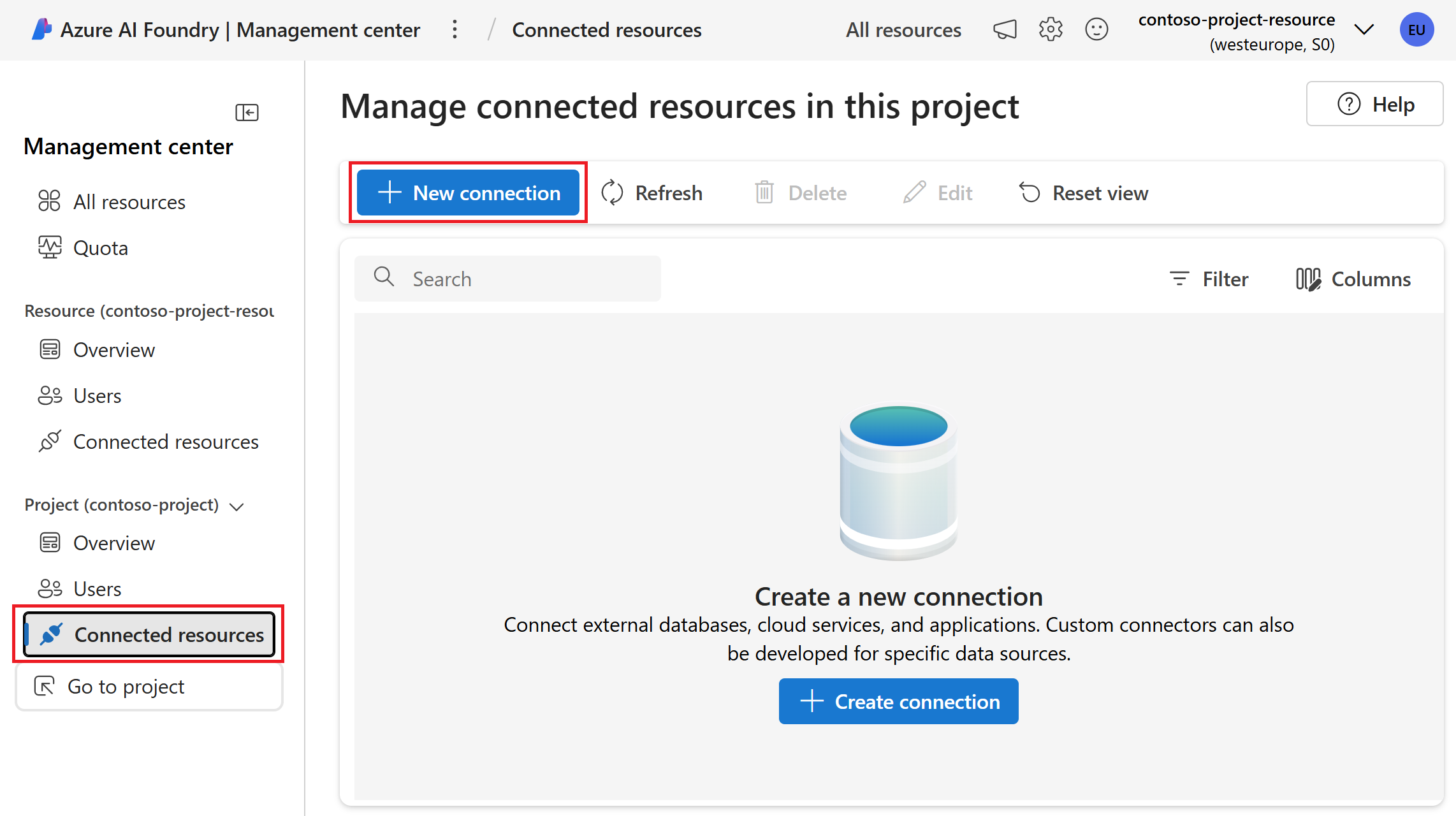Click Reset view in the toolbar
This screenshot has height=816, width=1456.
[x=1084, y=193]
